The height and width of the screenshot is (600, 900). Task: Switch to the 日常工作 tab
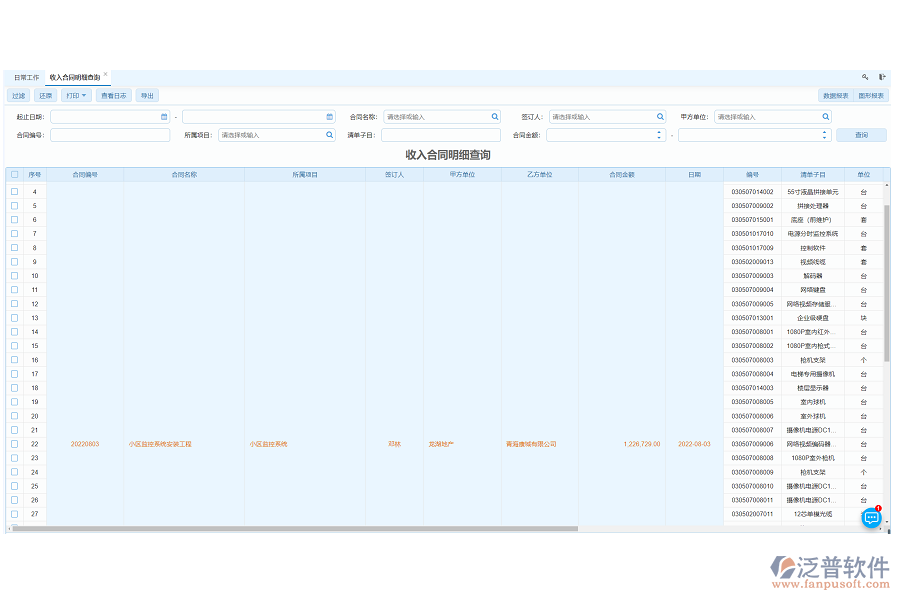pos(26,77)
